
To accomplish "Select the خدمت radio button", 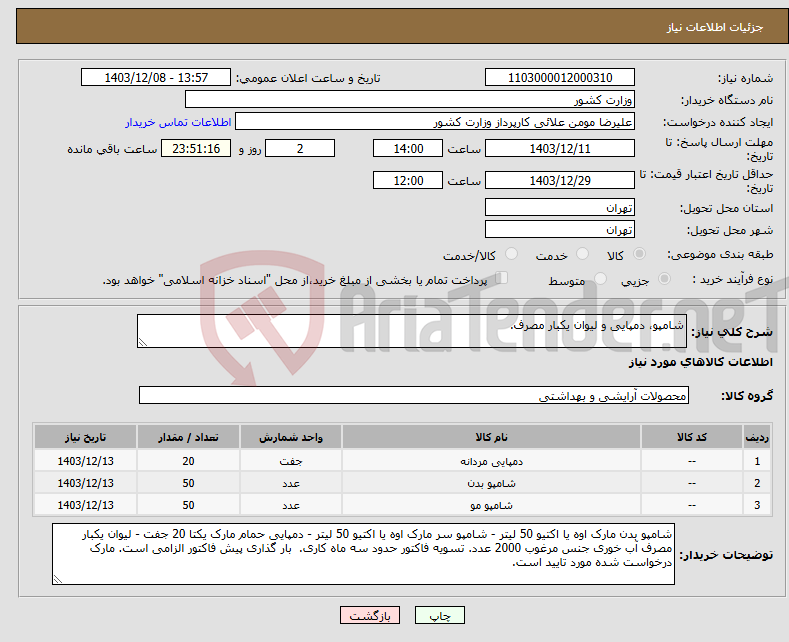I will click(582, 254).
